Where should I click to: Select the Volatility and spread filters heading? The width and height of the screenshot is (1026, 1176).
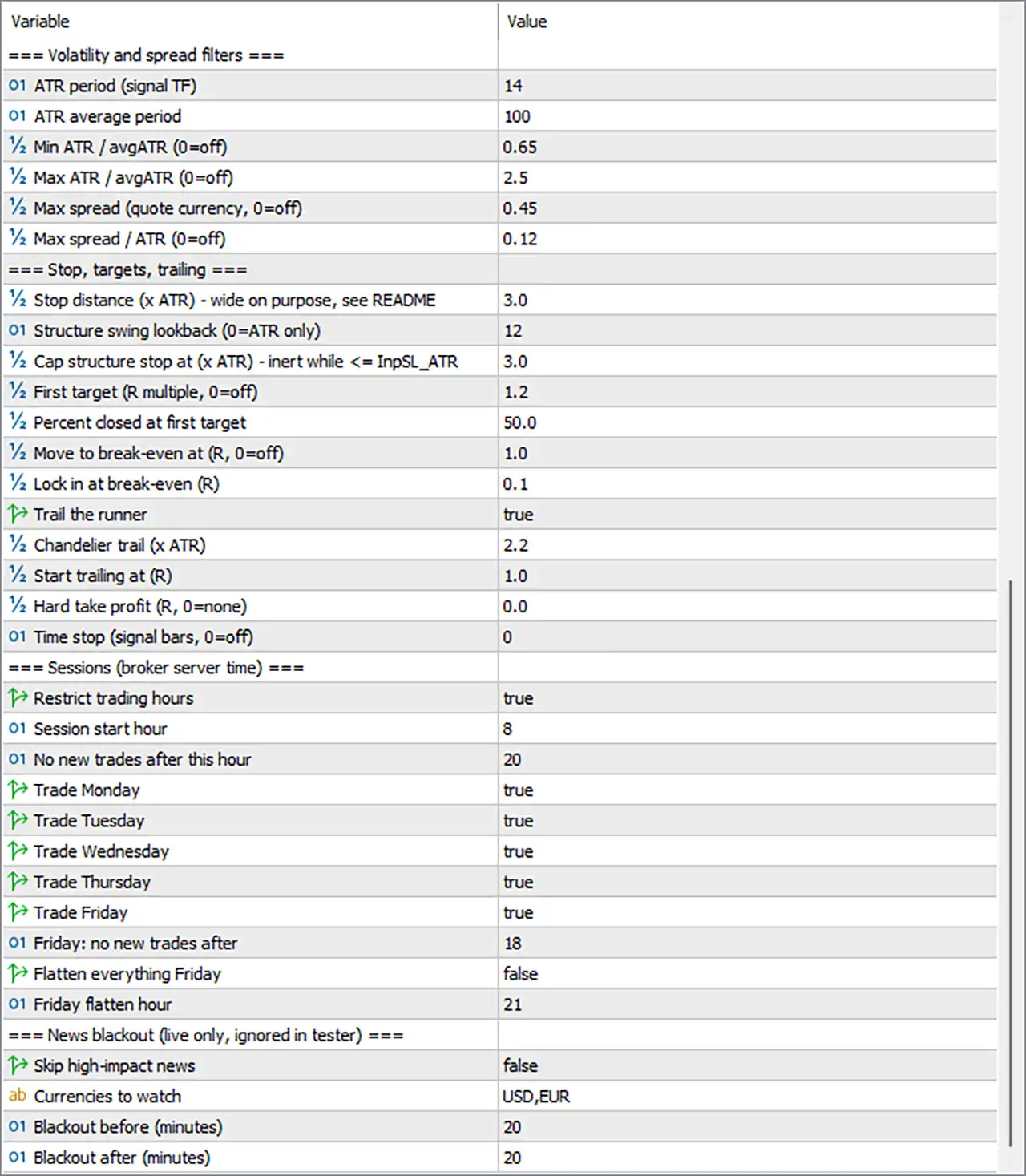[499, 55]
